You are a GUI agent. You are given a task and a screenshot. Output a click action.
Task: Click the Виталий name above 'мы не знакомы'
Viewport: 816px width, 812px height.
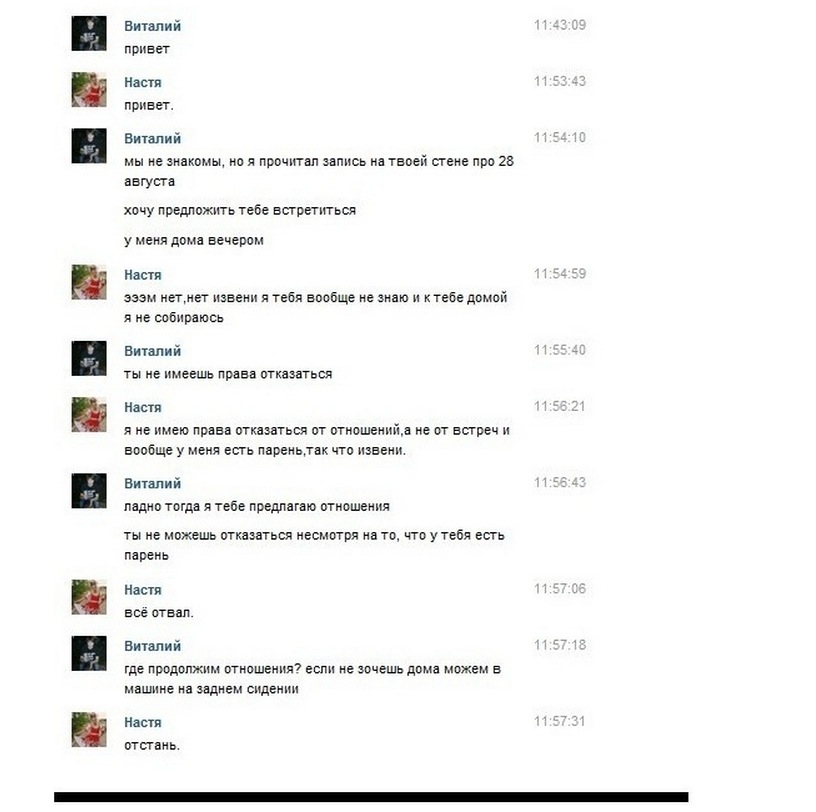(152, 138)
